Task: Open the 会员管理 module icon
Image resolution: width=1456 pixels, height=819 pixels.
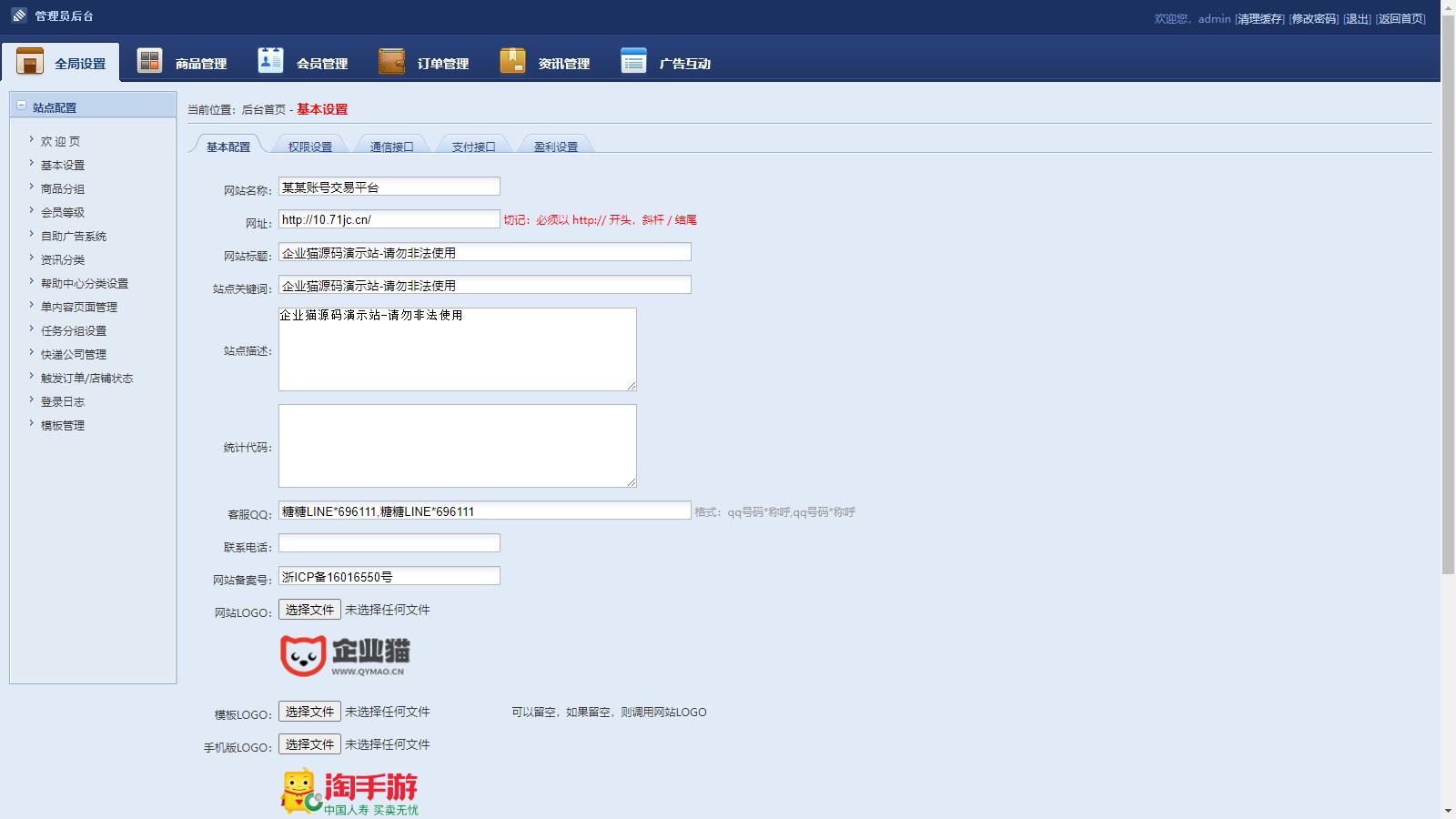Action: click(x=268, y=58)
